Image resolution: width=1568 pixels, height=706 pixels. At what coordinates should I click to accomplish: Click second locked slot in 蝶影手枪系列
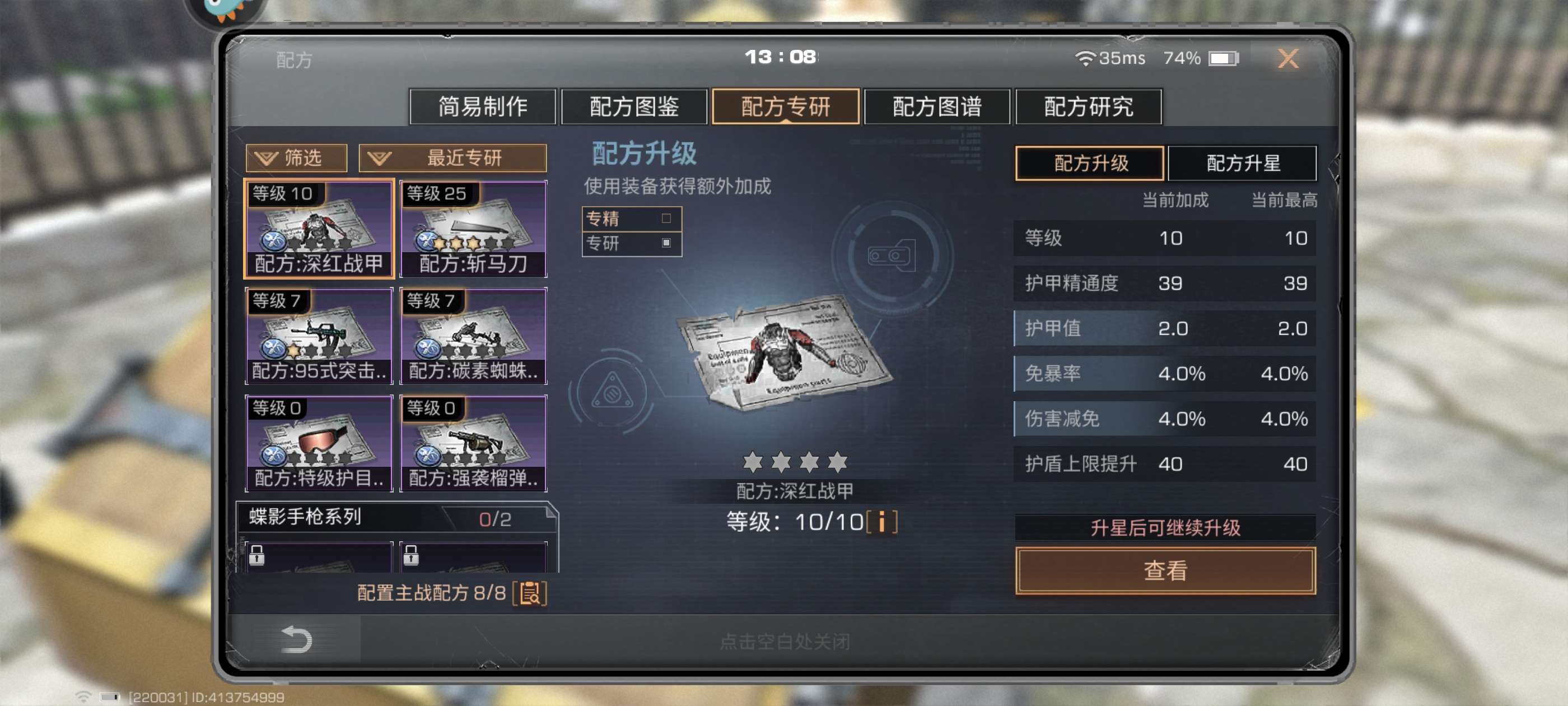(473, 557)
